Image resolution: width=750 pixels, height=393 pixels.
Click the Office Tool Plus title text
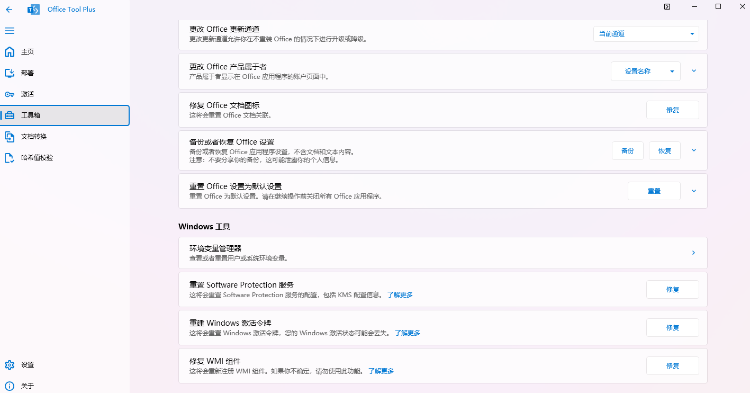pyautogui.click(x=71, y=9)
